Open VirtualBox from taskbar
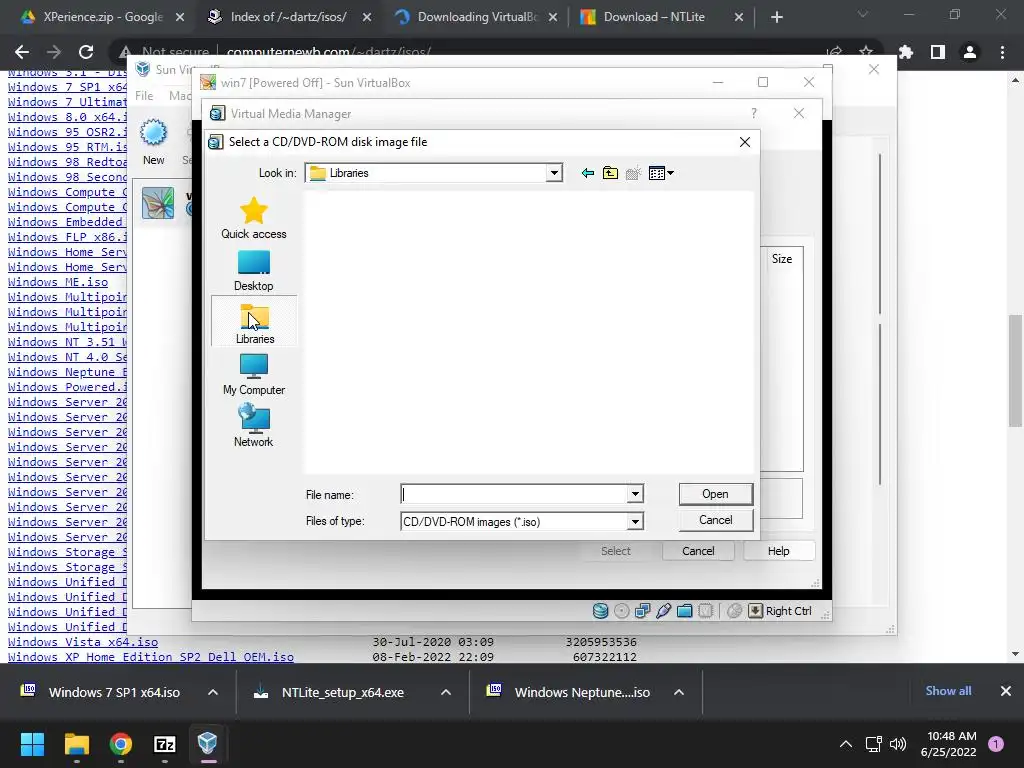 tap(208, 744)
